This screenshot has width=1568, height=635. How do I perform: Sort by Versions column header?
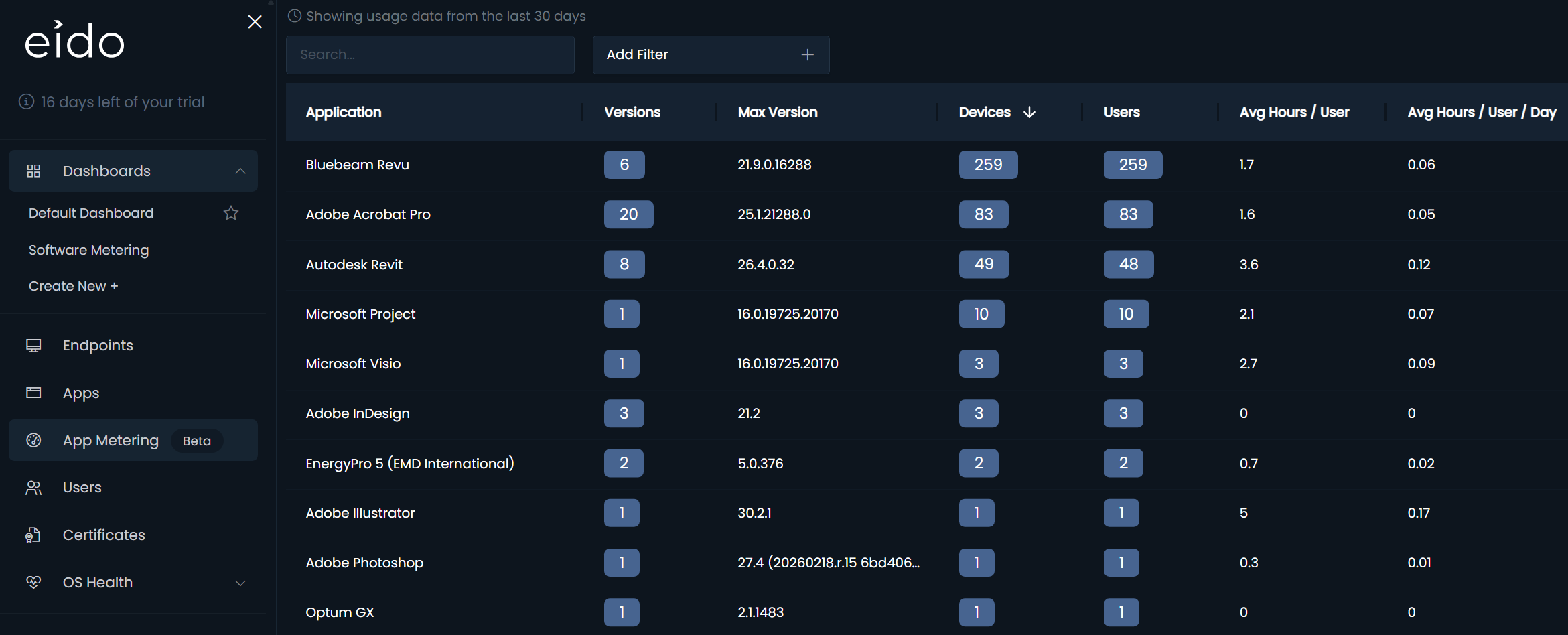(x=632, y=112)
